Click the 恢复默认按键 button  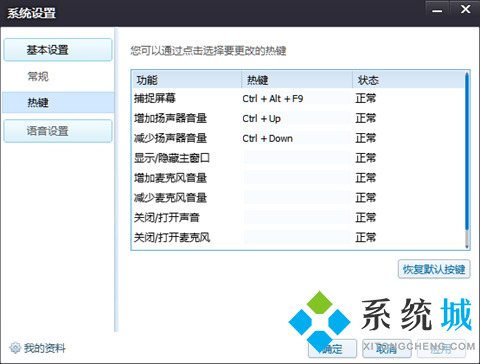pyautogui.click(x=434, y=269)
